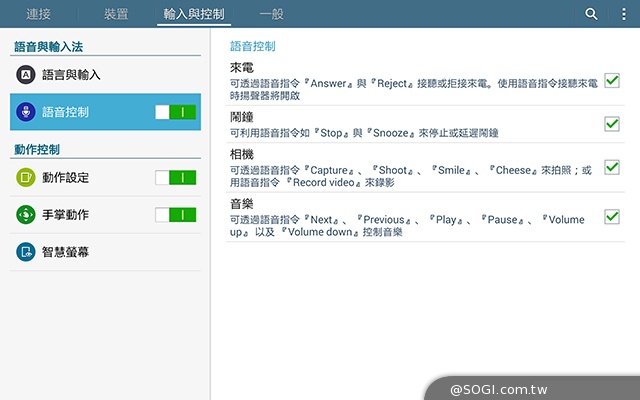Uncheck the 音樂 voice command checkbox
This screenshot has height=400, width=640.
click(x=612, y=217)
